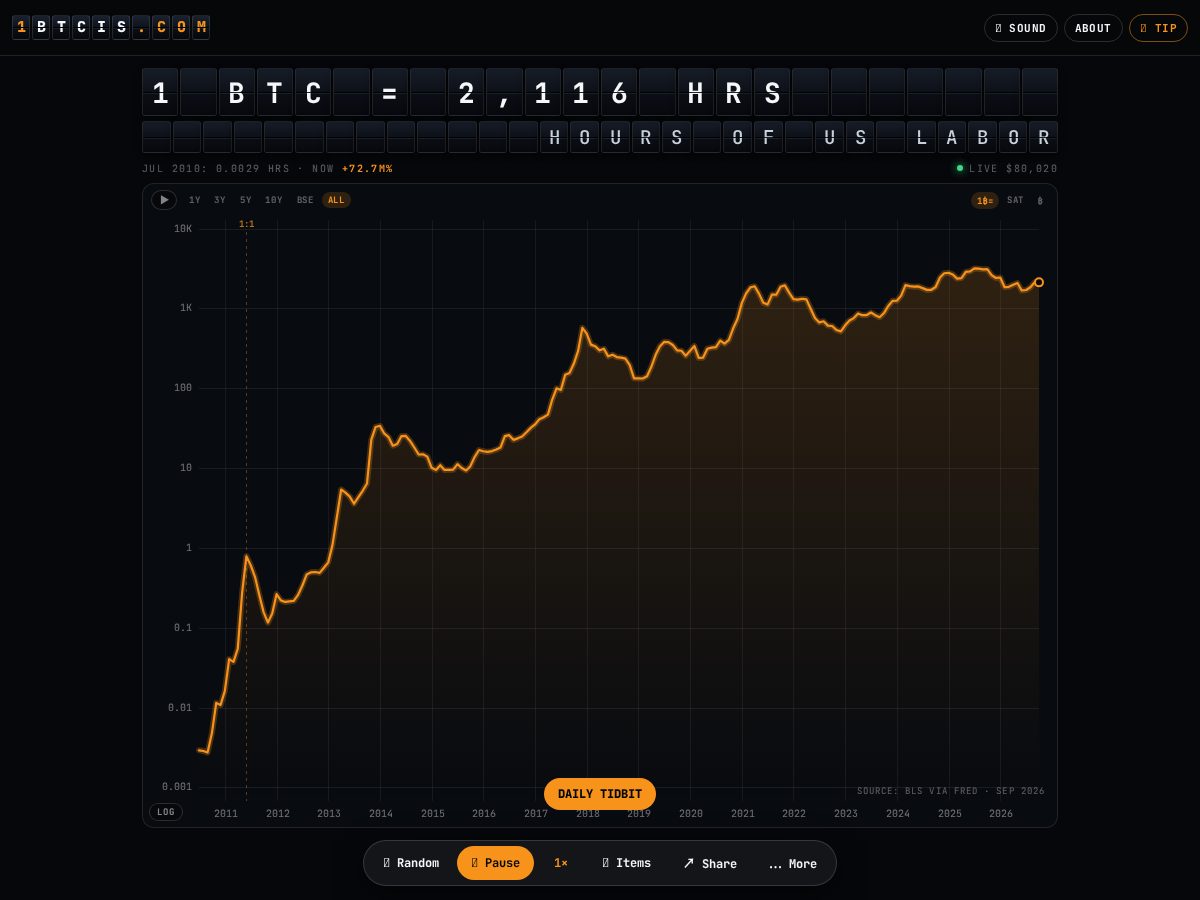
Task: Switch to the ₿ unit mode
Action: click(1040, 201)
